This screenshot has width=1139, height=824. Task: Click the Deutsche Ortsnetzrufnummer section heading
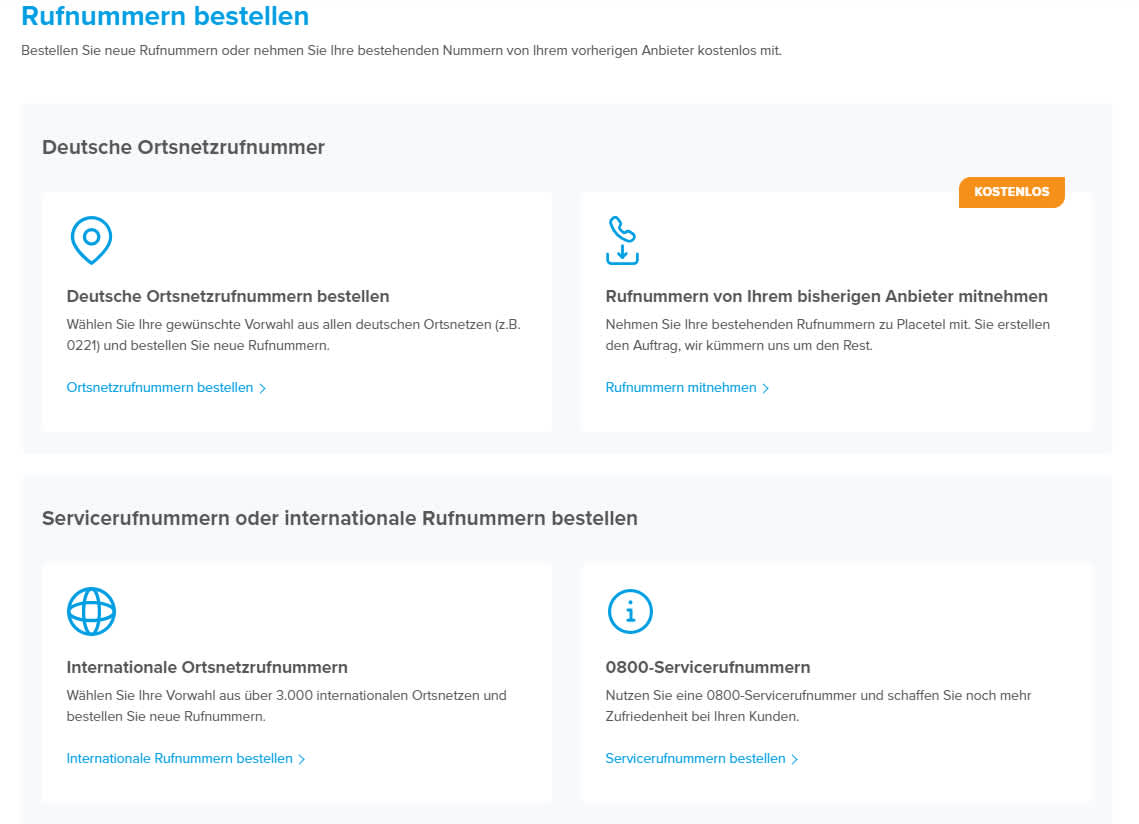coord(183,147)
